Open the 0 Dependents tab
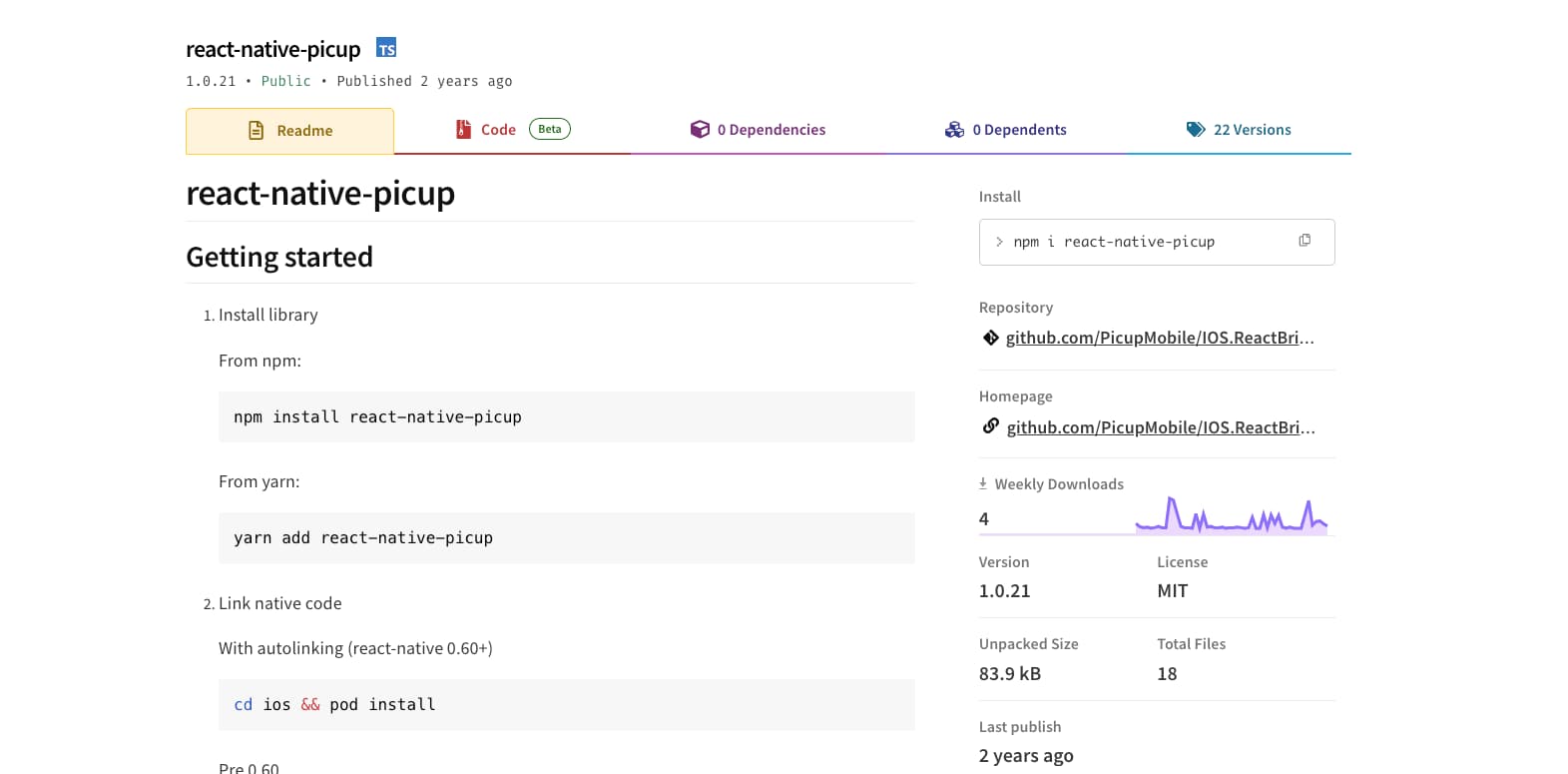Viewport: 1568px width, 774px height. pyautogui.click(x=1005, y=130)
